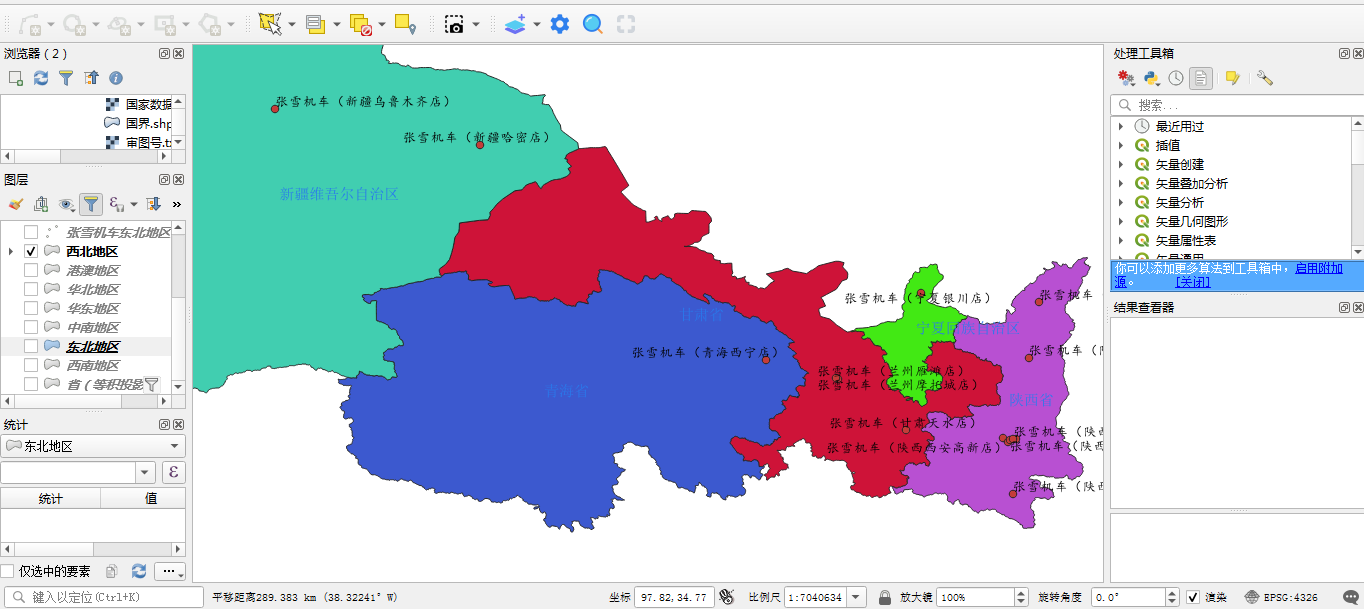1364x609 pixels.
Task: Click the Filter Browser funnel icon
Action: coord(66,77)
